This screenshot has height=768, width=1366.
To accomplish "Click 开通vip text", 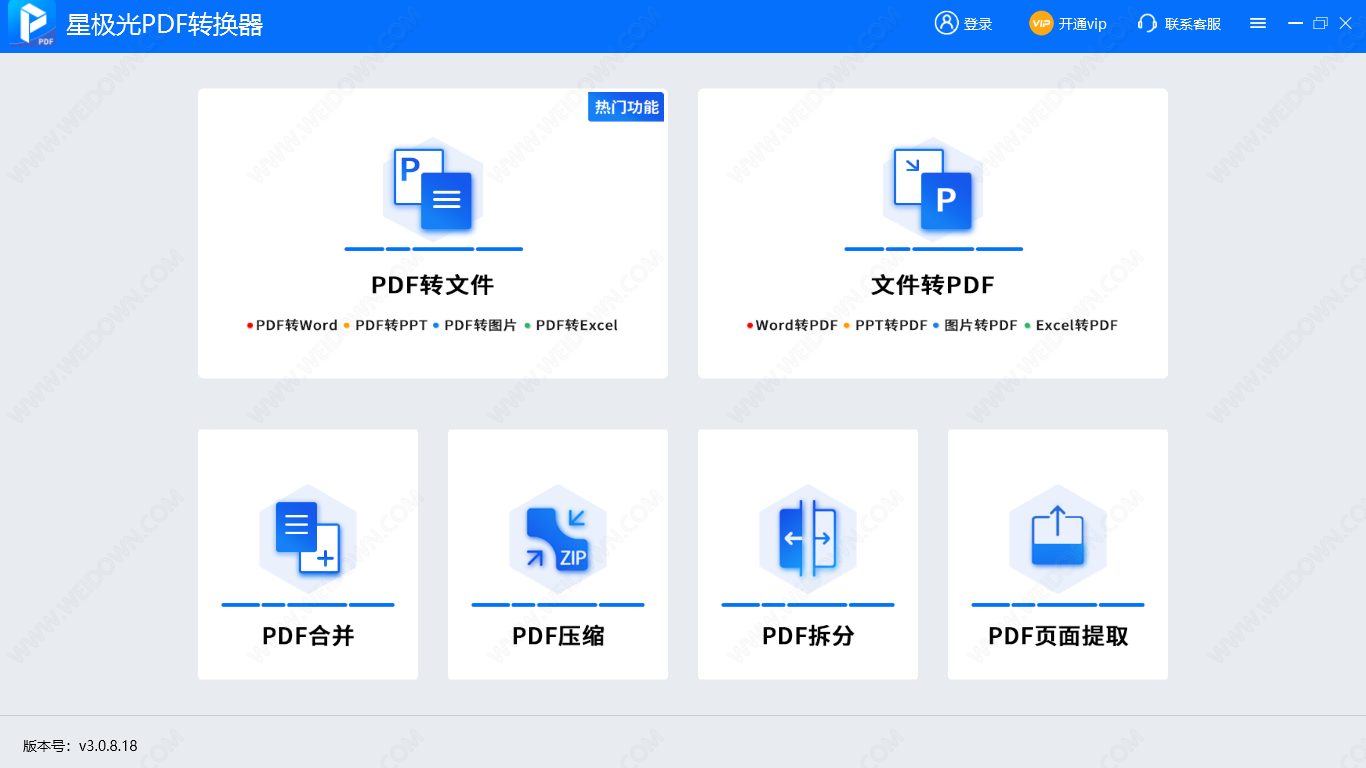I will click(x=1083, y=24).
